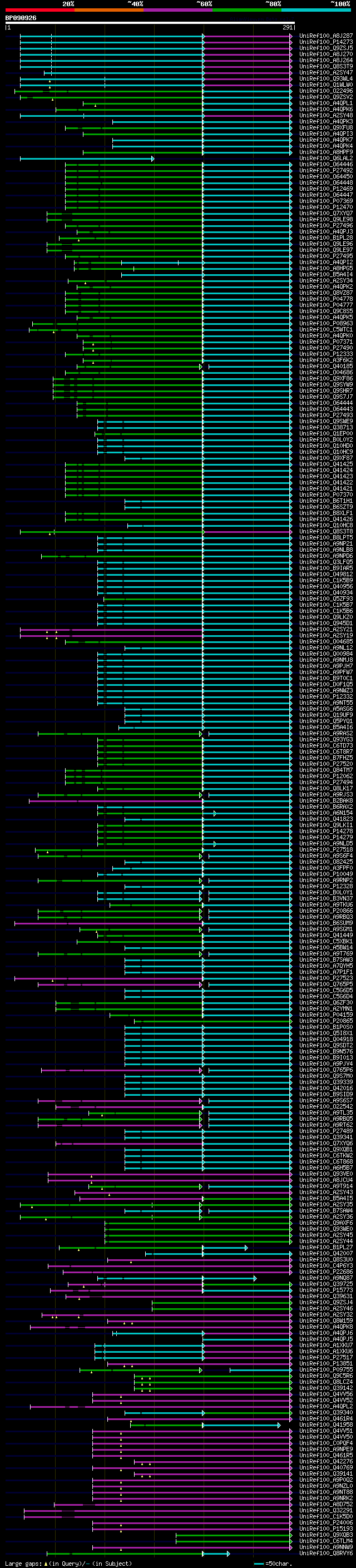Click label UniRef100_P04778
Image resolution: width=356 pixels, height=1568 pixels.
click(x=326, y=299)
